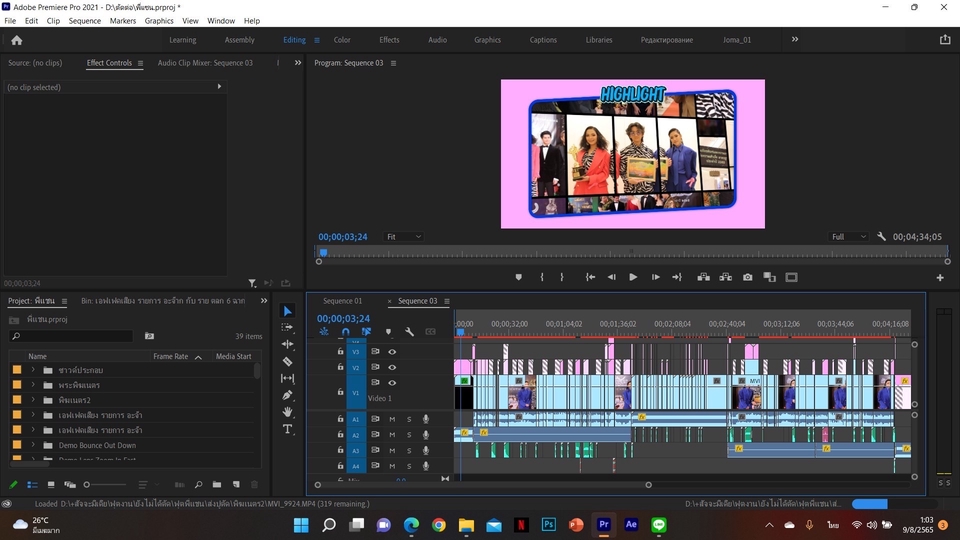The image size is (960, 540).
Task: Toggle Linked Selection in timeline
Action: pyautogui.click(x=366, y=332)
